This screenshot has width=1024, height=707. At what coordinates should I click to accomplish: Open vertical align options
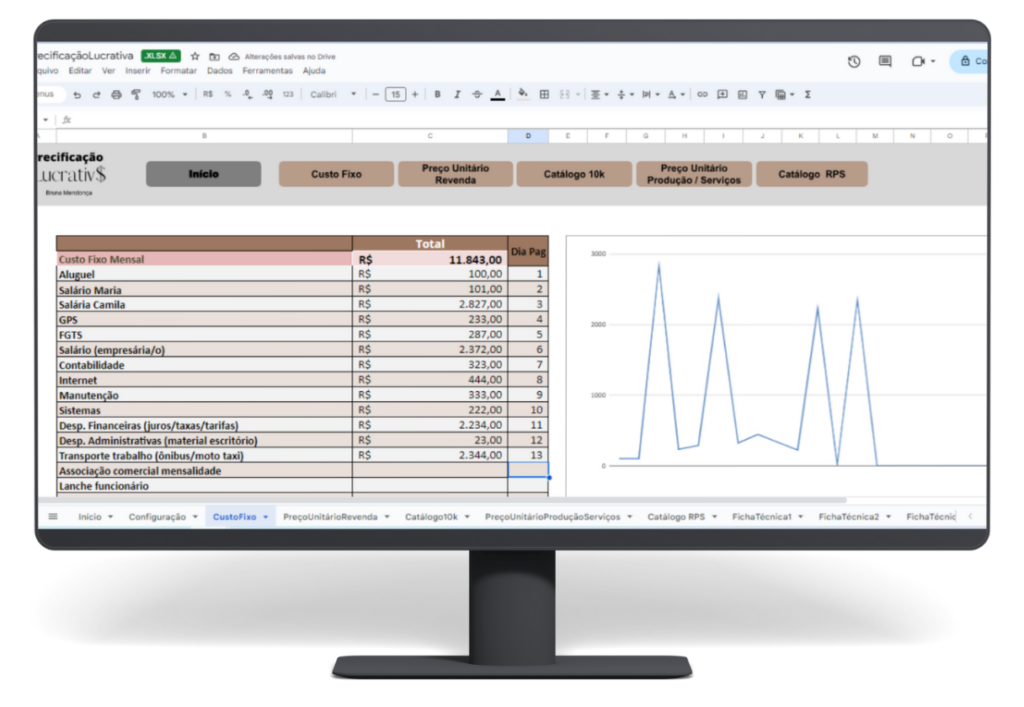625,95
